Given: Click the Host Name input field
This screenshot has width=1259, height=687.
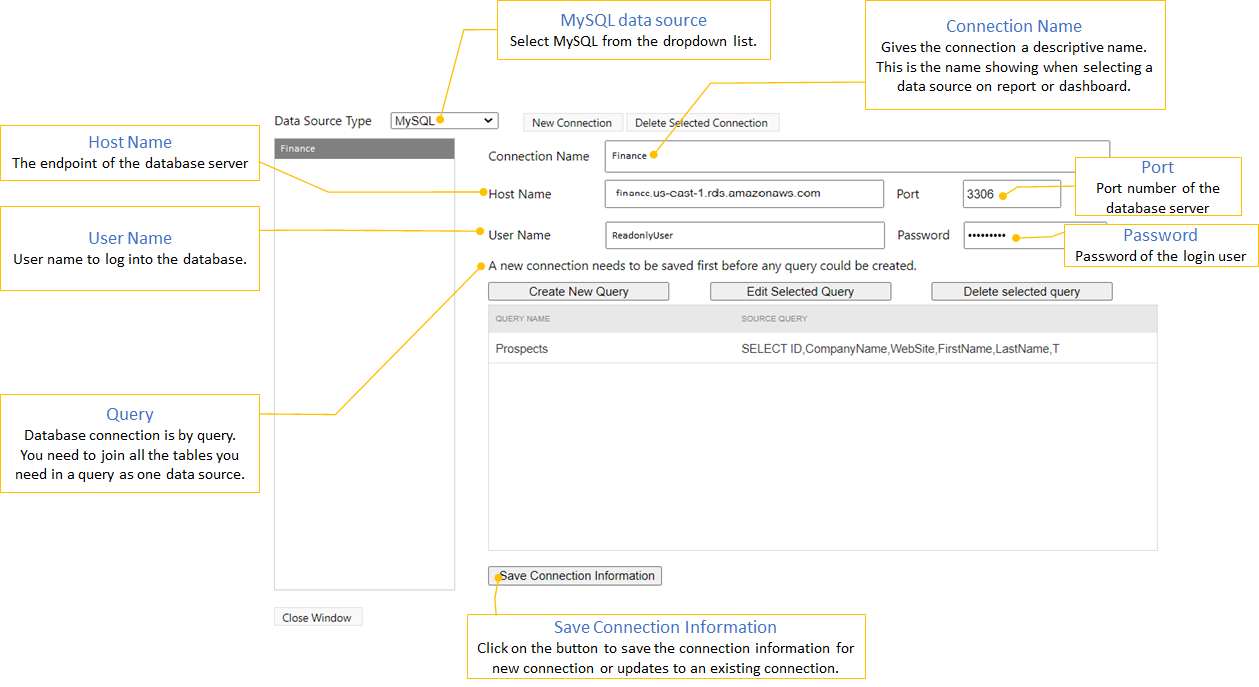Looking at the screenshot, I should tap(744, 194).
